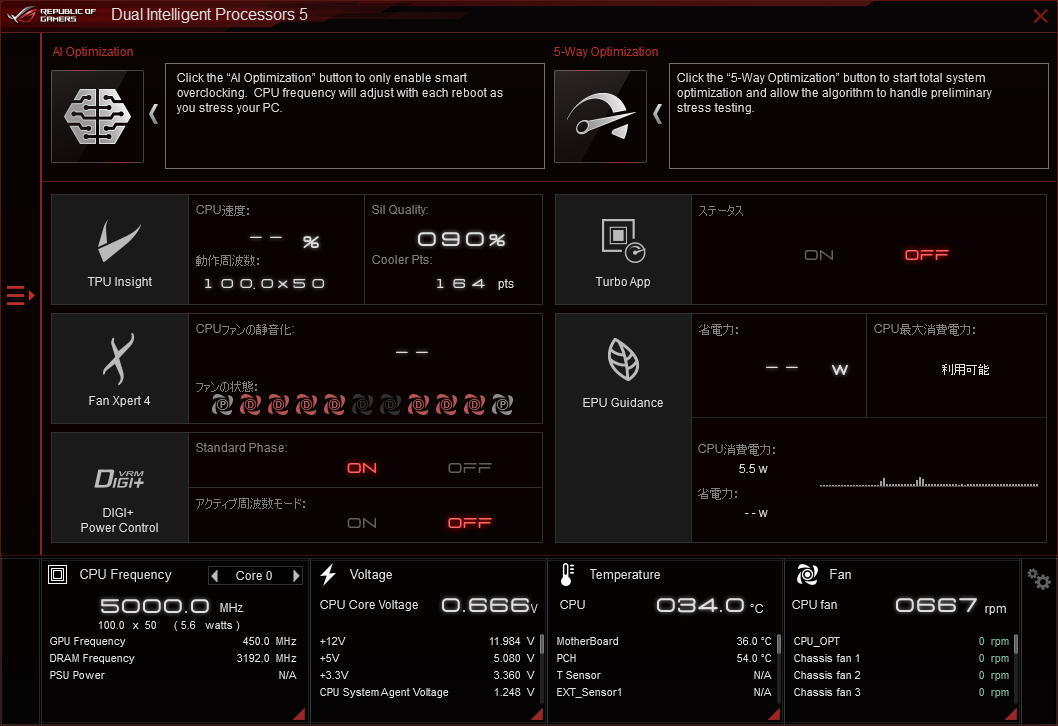Click the CPU Frequency chip icon
Viewport: 1058px width, 726px height.
pyautogui.click(x=57, y=575)
